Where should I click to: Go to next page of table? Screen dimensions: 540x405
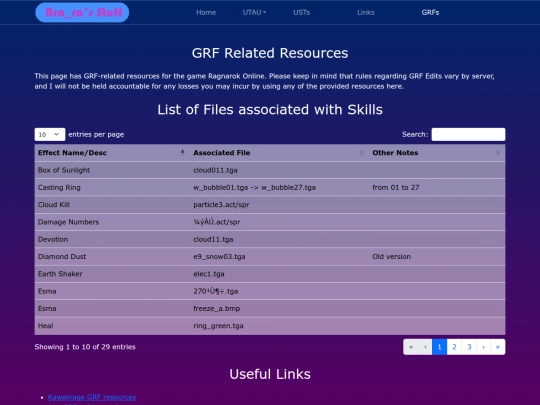(483, 347)
